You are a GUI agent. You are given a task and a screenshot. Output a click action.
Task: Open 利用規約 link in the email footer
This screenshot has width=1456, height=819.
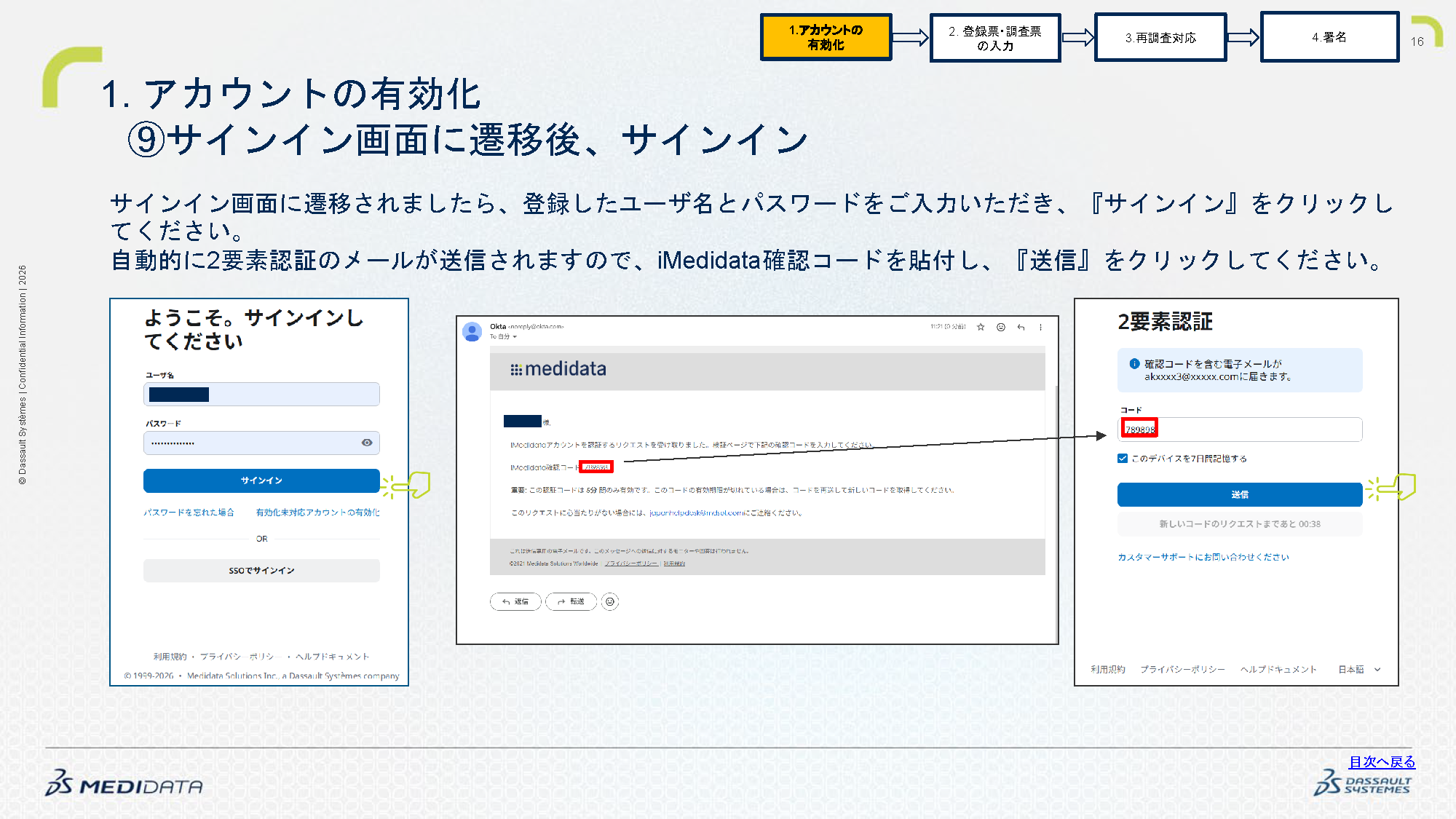coord(674,563)
